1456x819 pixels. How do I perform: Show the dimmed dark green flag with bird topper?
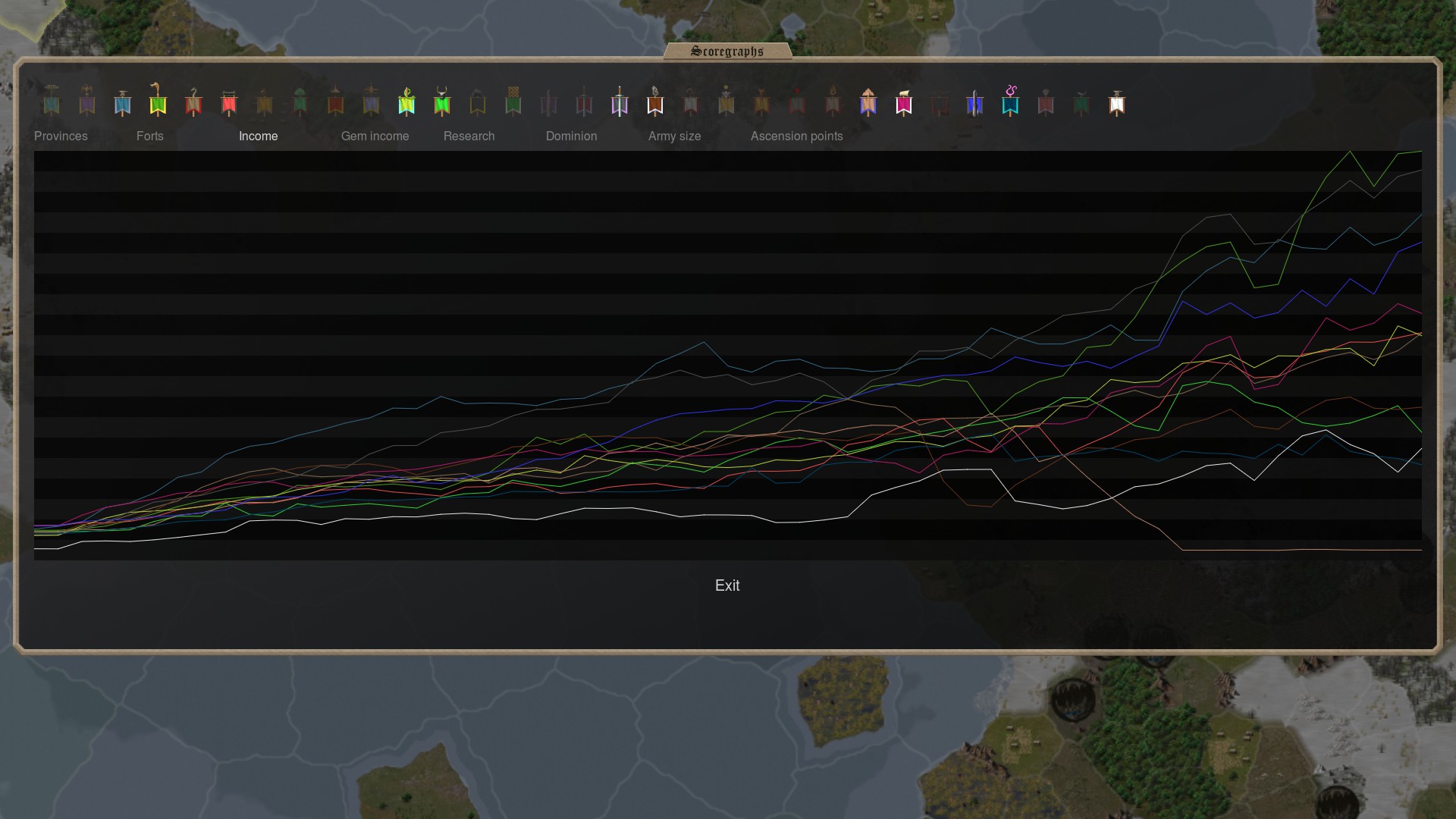pos(1081,102)
